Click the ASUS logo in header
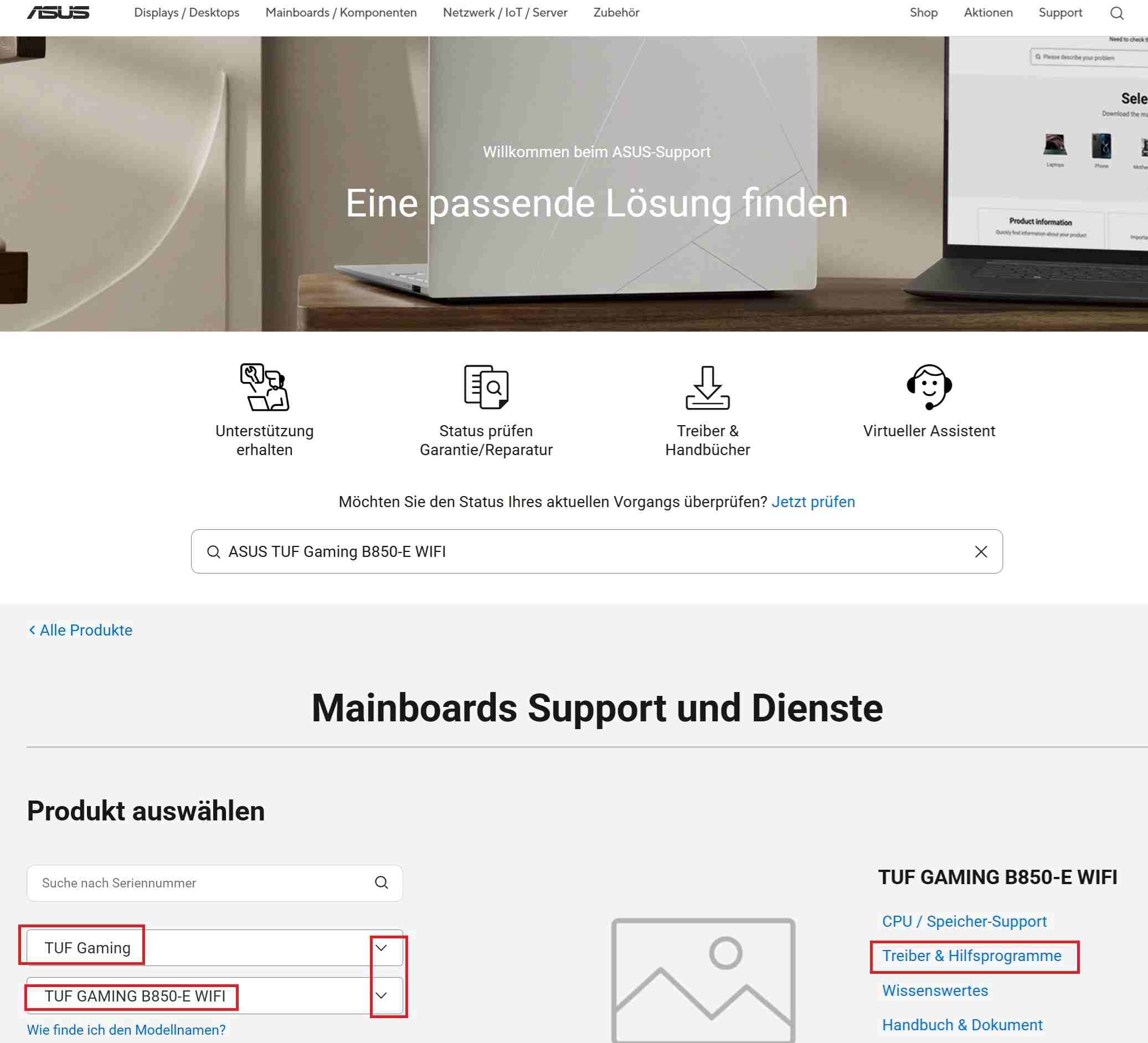Viewport: 1148px width, 1043px height. (x=58, y=13)
